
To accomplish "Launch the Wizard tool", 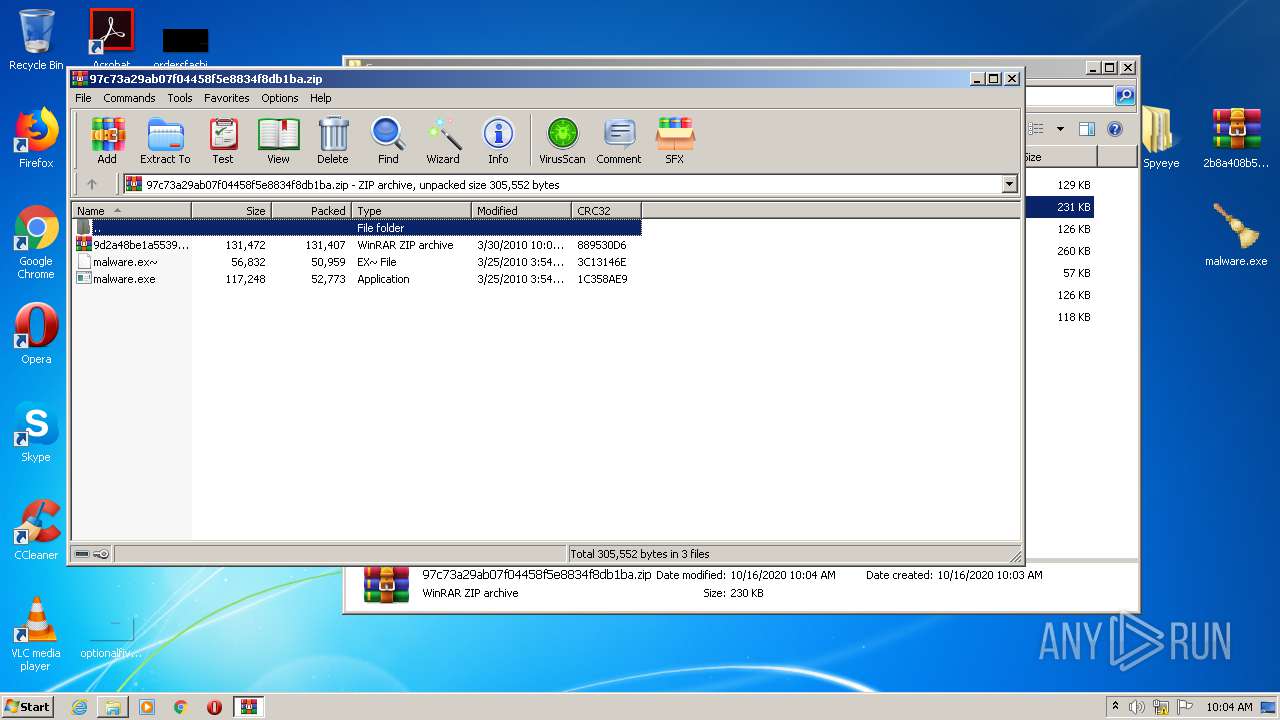I will point(443,141).
